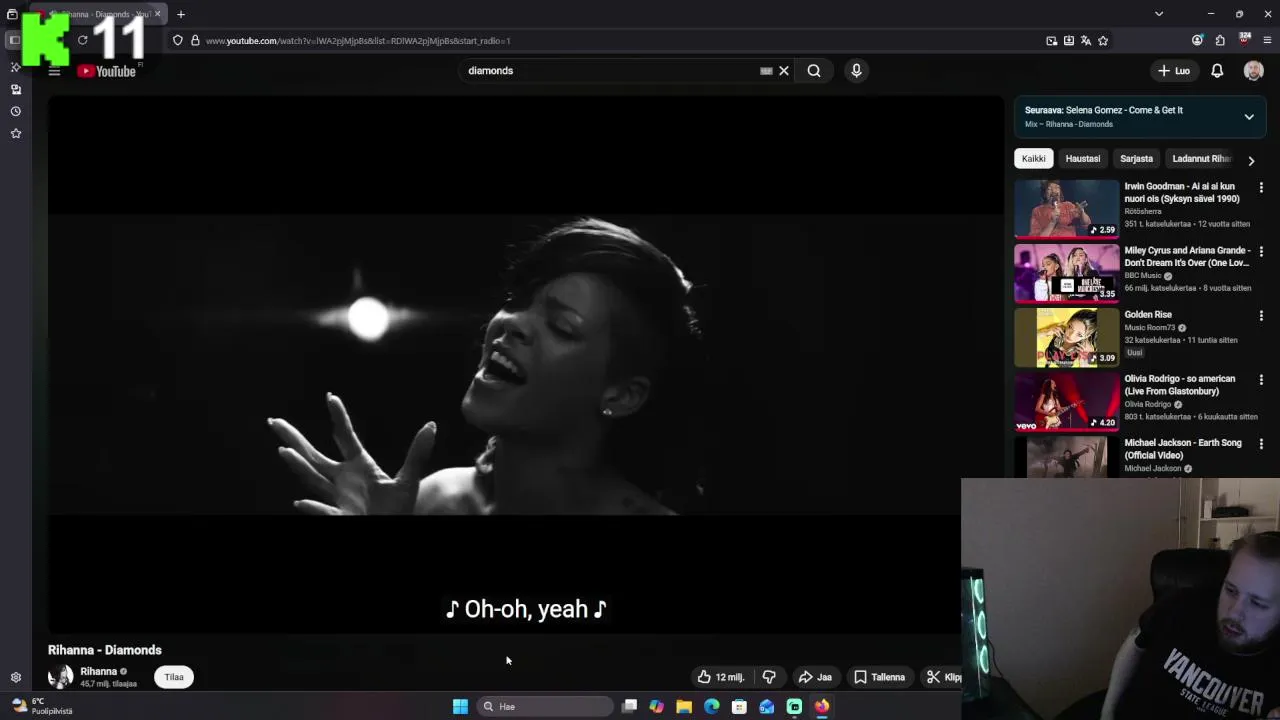Image resolution: width=1280 pixels, height=720 pixels.
Task: Click the browser address bar URL
Action: [358, 41]
